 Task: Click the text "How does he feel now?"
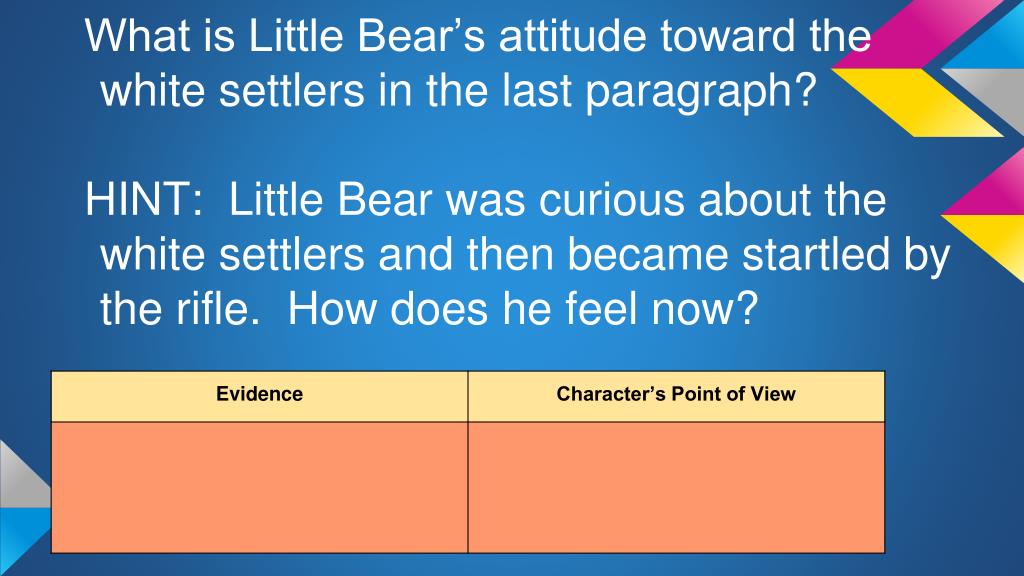pos(522,308)
